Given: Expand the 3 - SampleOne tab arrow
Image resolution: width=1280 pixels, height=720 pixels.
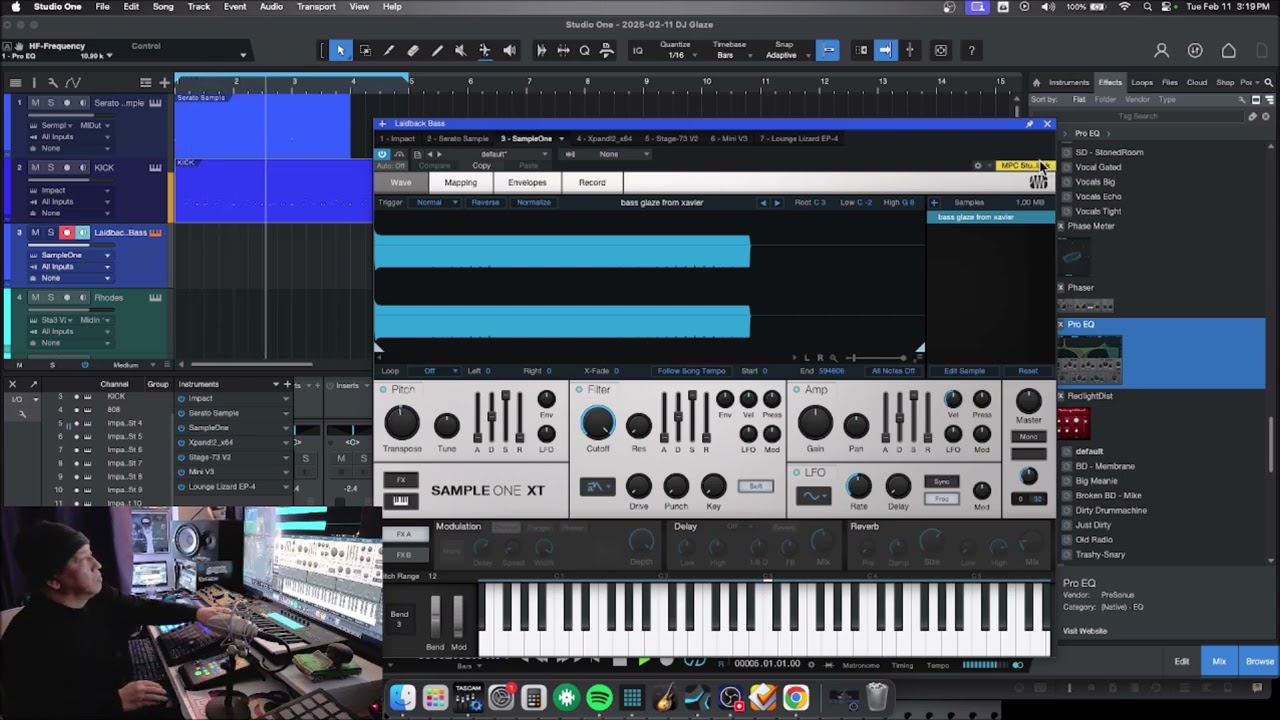Looking at the screenshot, I should (x=561, y=139).
